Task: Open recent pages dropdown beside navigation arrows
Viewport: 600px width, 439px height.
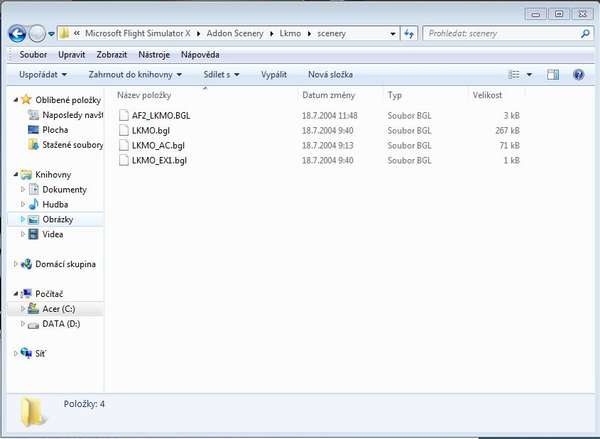Action: tap(51, 34)
